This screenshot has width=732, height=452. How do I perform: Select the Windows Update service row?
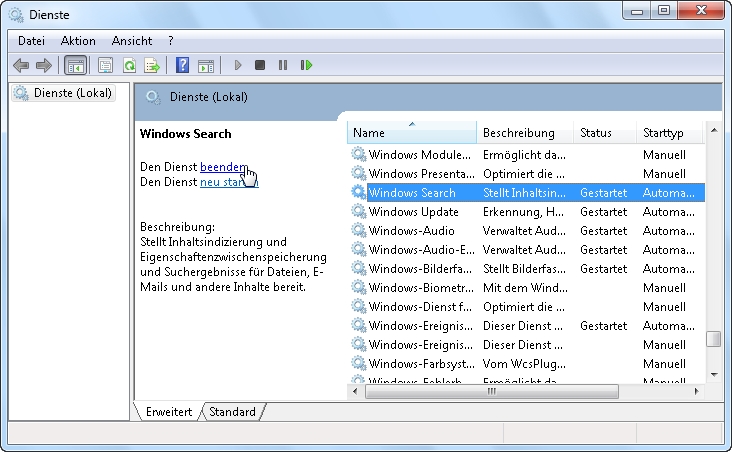(x=413, y=212)
